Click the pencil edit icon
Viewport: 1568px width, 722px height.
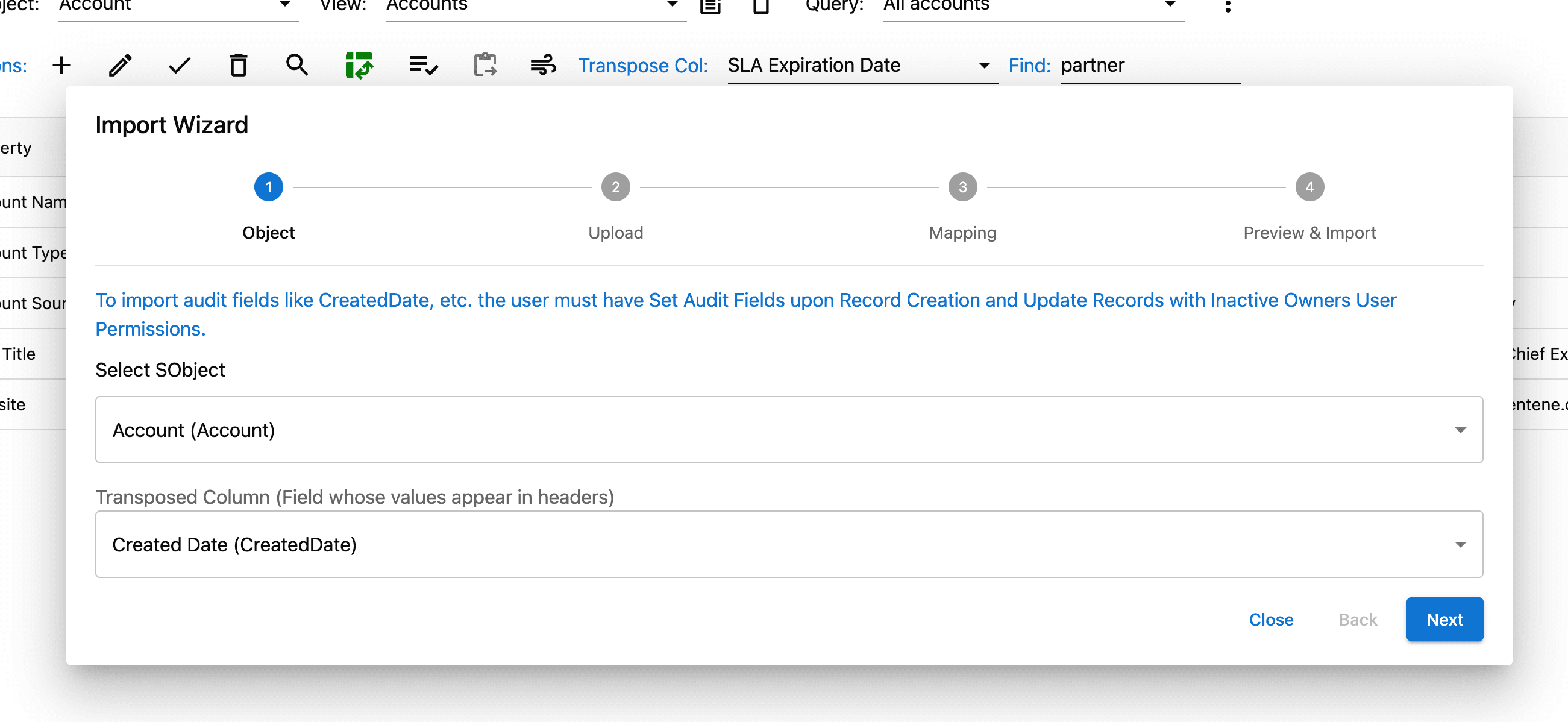click(x=120, y=65)
